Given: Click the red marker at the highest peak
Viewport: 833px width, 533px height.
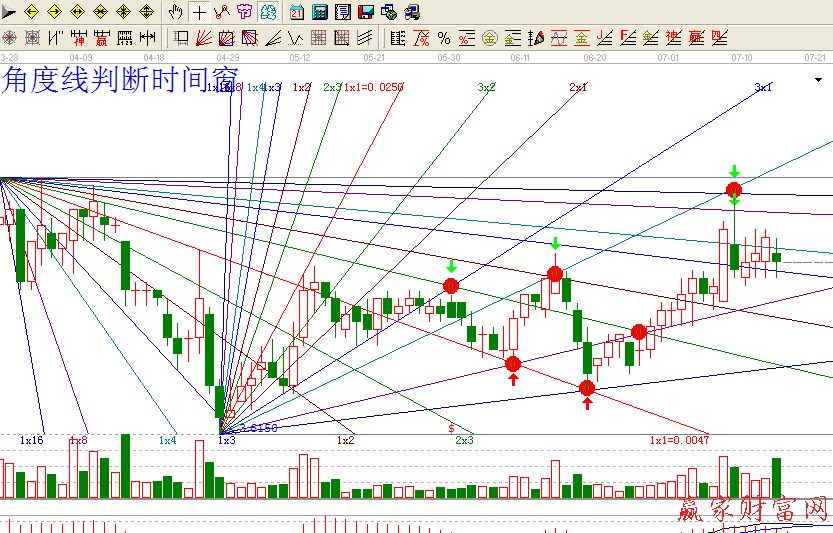Looking at the screenshot, I should tap(734, 190).
